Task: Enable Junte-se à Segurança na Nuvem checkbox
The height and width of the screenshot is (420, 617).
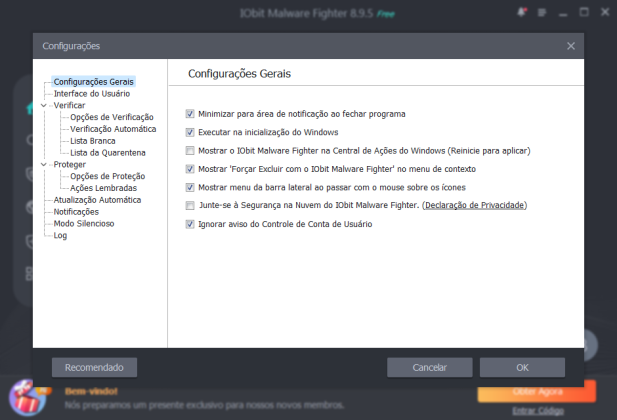Action: (190, 205)
